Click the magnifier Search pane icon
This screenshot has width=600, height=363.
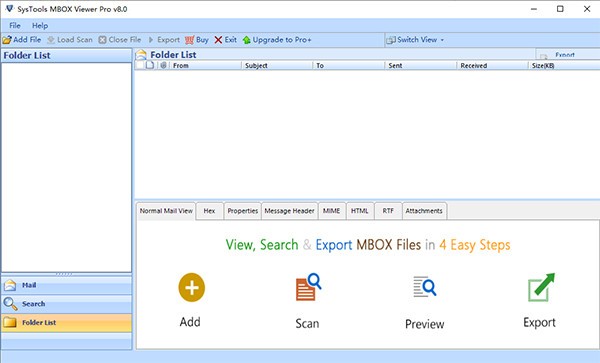coord(10,304)
